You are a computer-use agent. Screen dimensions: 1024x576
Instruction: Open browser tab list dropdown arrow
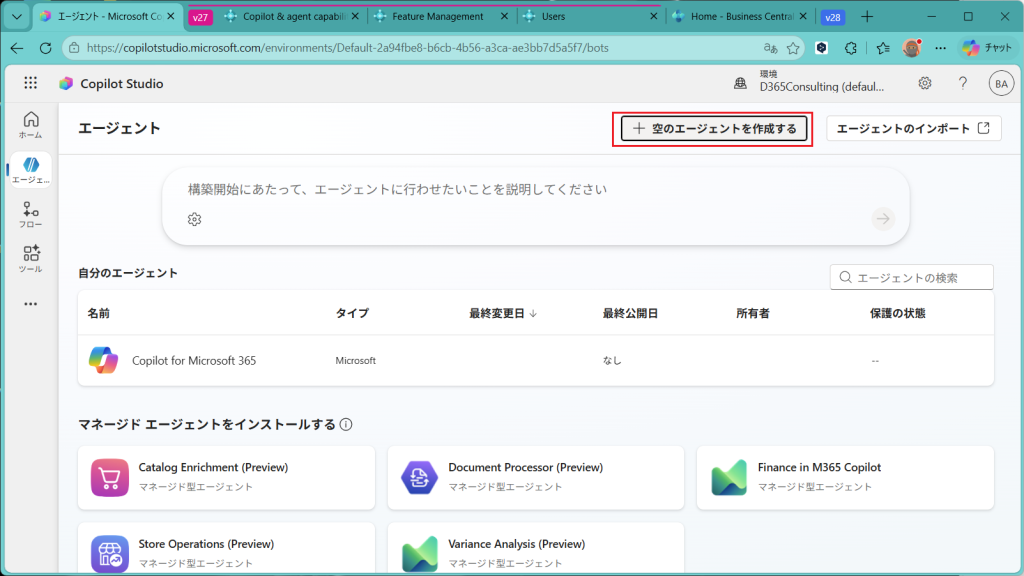click(16, 17)
